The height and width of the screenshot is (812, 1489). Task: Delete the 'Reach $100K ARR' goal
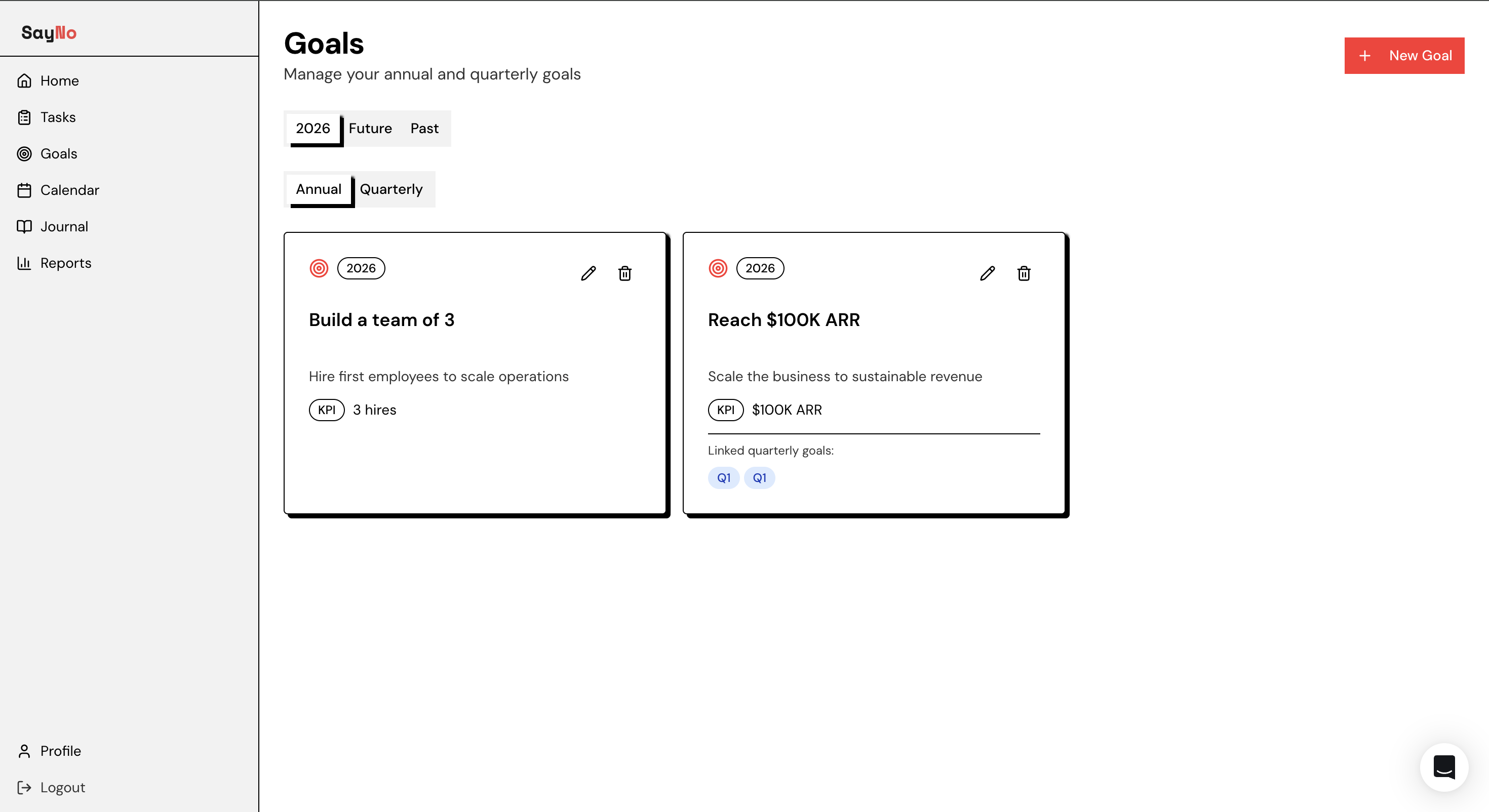[x=1023, y=273]
